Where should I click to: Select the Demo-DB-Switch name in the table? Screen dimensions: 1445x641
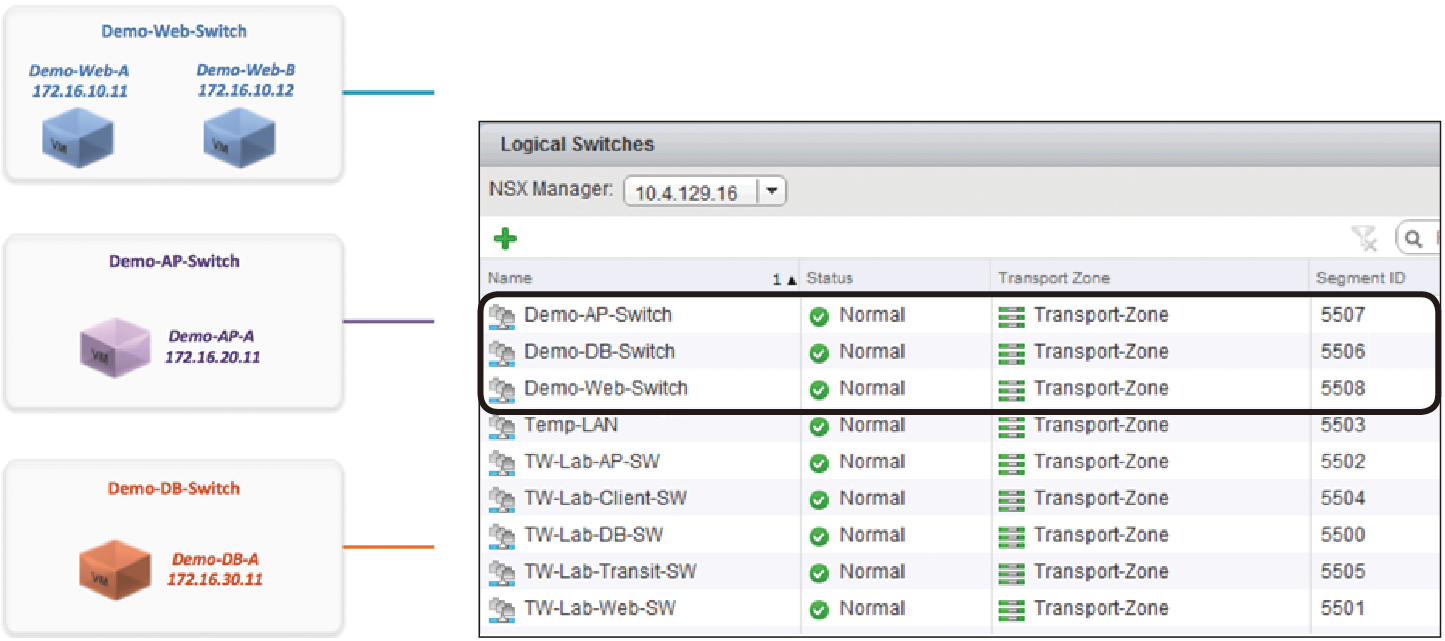(x=599, y=352)
